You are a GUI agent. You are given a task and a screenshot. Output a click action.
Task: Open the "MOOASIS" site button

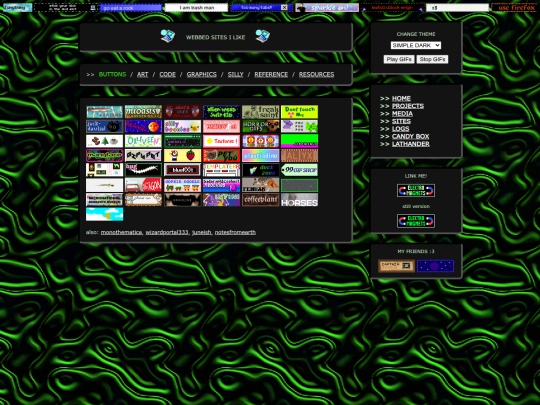tap(143, 112)
